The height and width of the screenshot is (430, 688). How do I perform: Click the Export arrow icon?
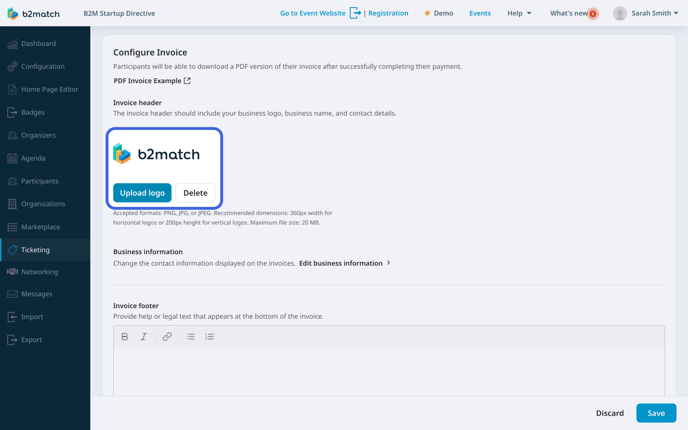[12, 340]
